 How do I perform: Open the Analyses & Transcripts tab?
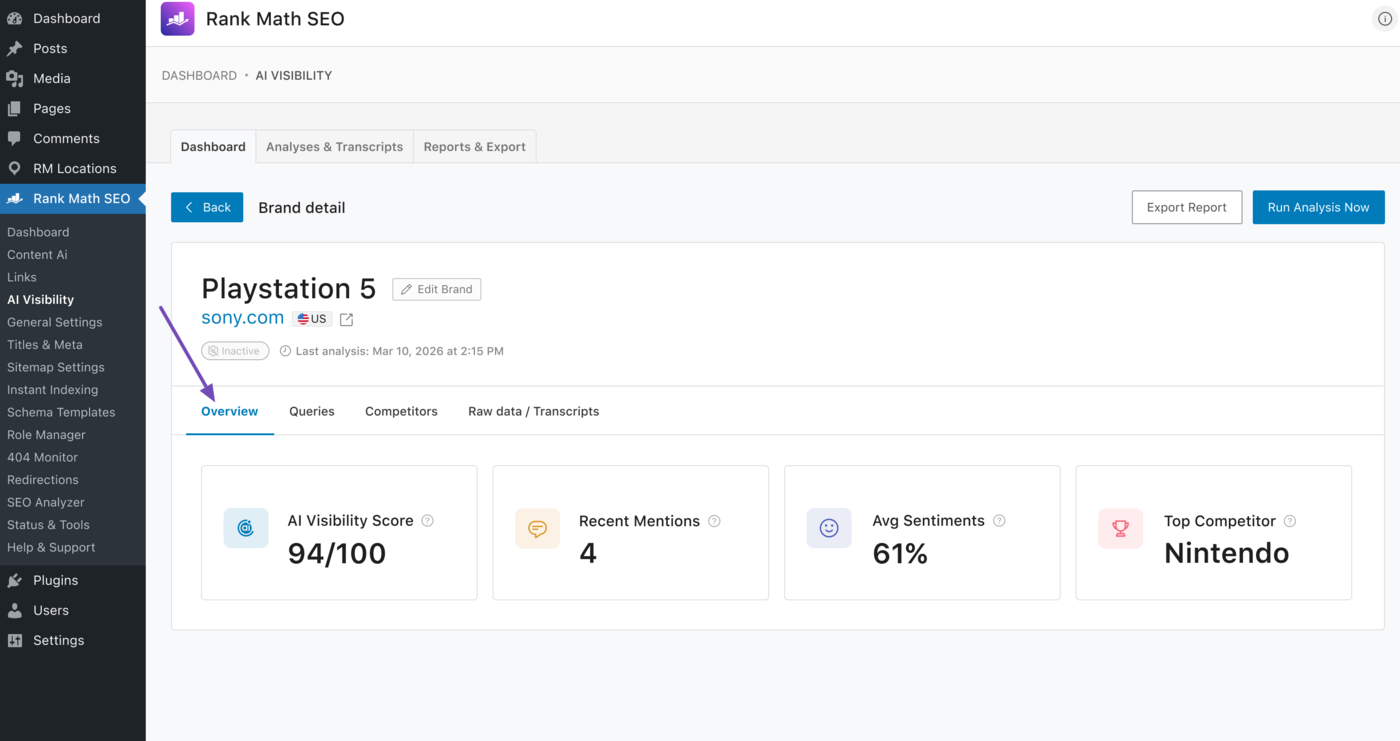point(334,146)
